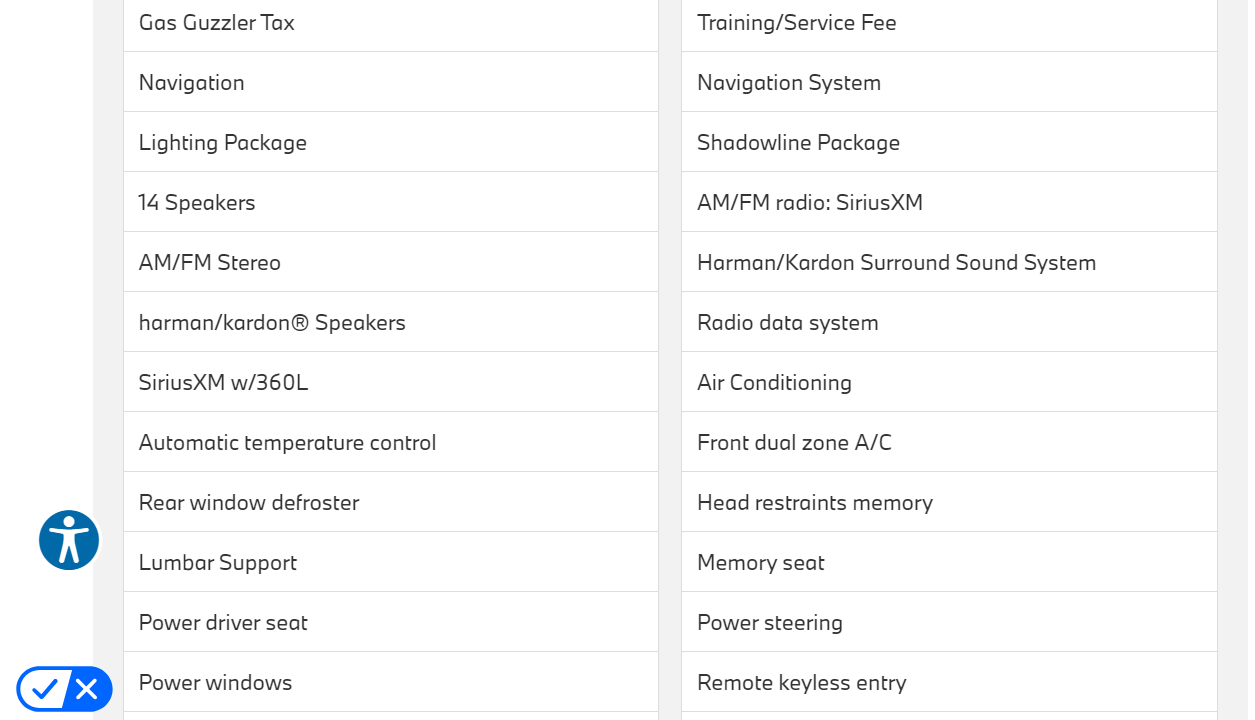Click Harman/Kardon Surround Sound System item
This screenshot has height=720, width=1255.
[x=896, y=262]
